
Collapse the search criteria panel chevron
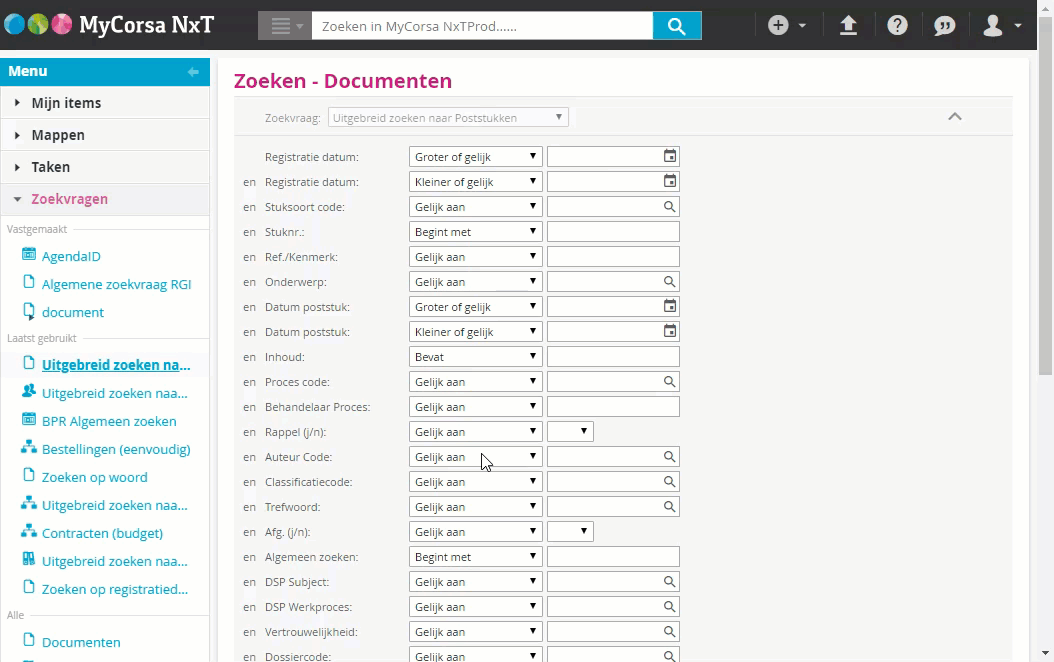click(x=955, y=117)
